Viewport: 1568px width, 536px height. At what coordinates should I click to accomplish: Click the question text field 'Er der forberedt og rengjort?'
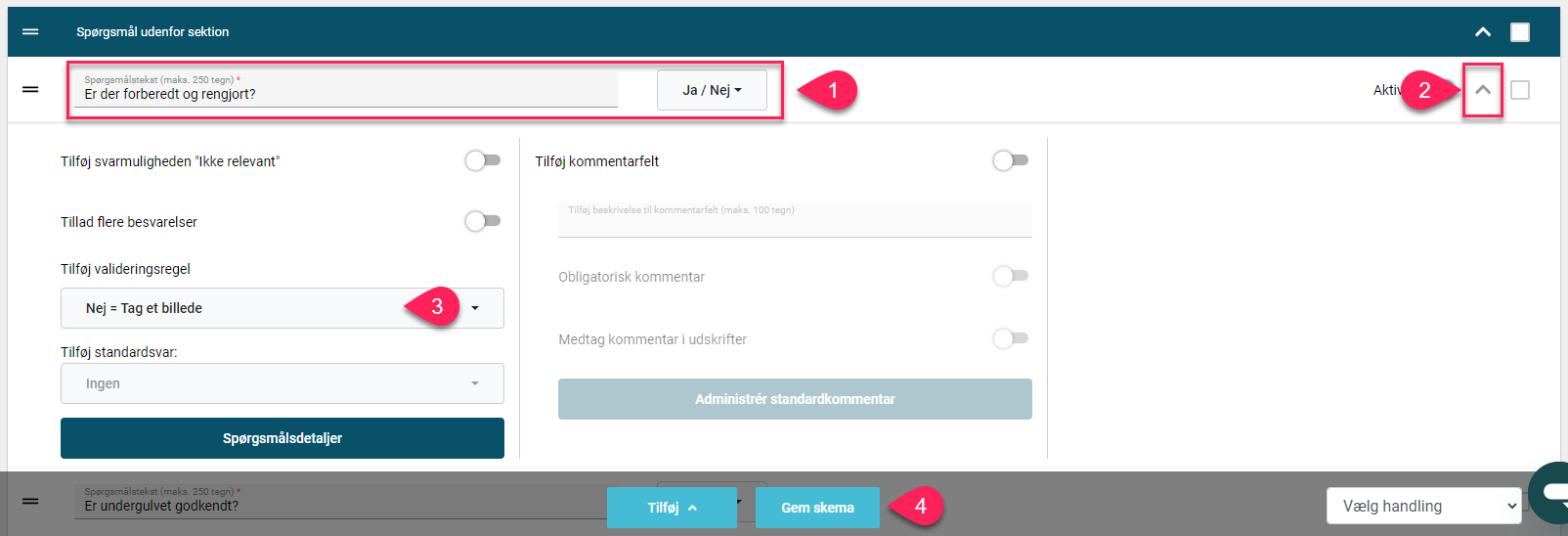(x=346, y=89)
